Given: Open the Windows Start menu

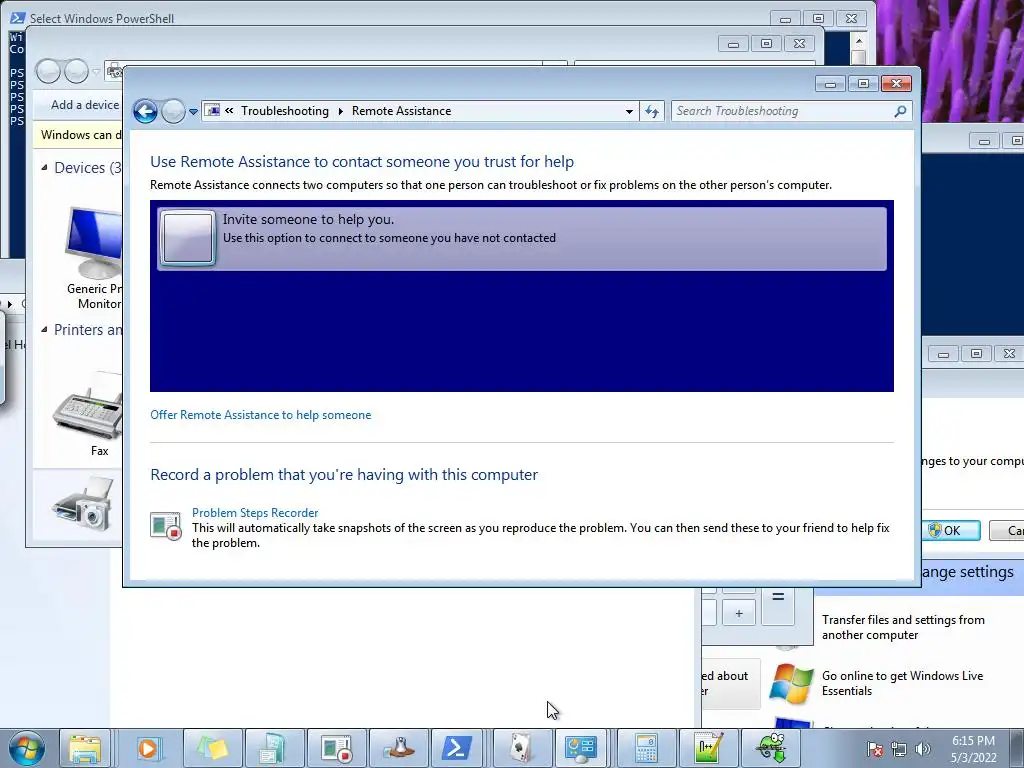Looking at the screenshot, I should coord(27,748).
